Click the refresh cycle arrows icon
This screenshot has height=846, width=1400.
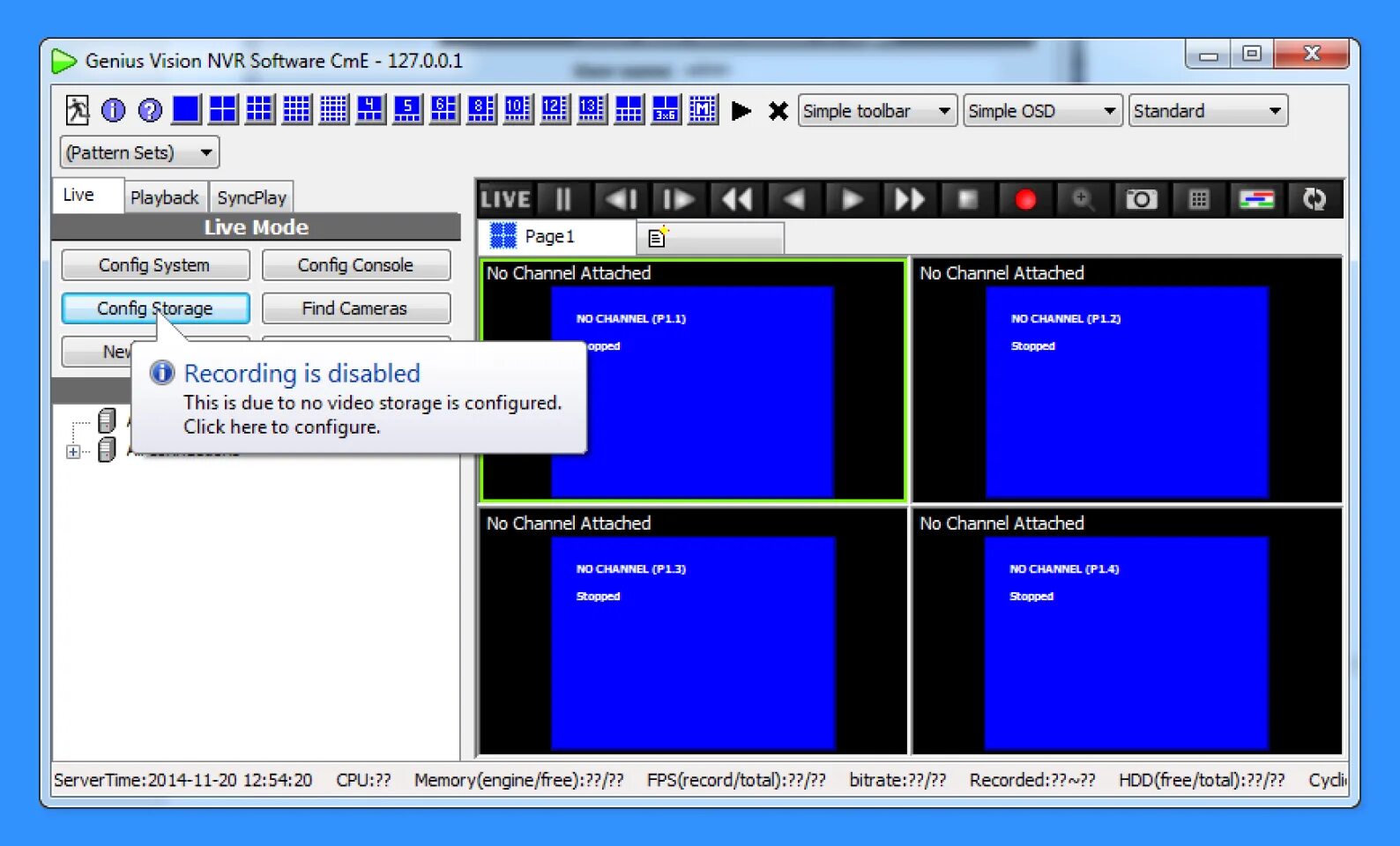1314,199
